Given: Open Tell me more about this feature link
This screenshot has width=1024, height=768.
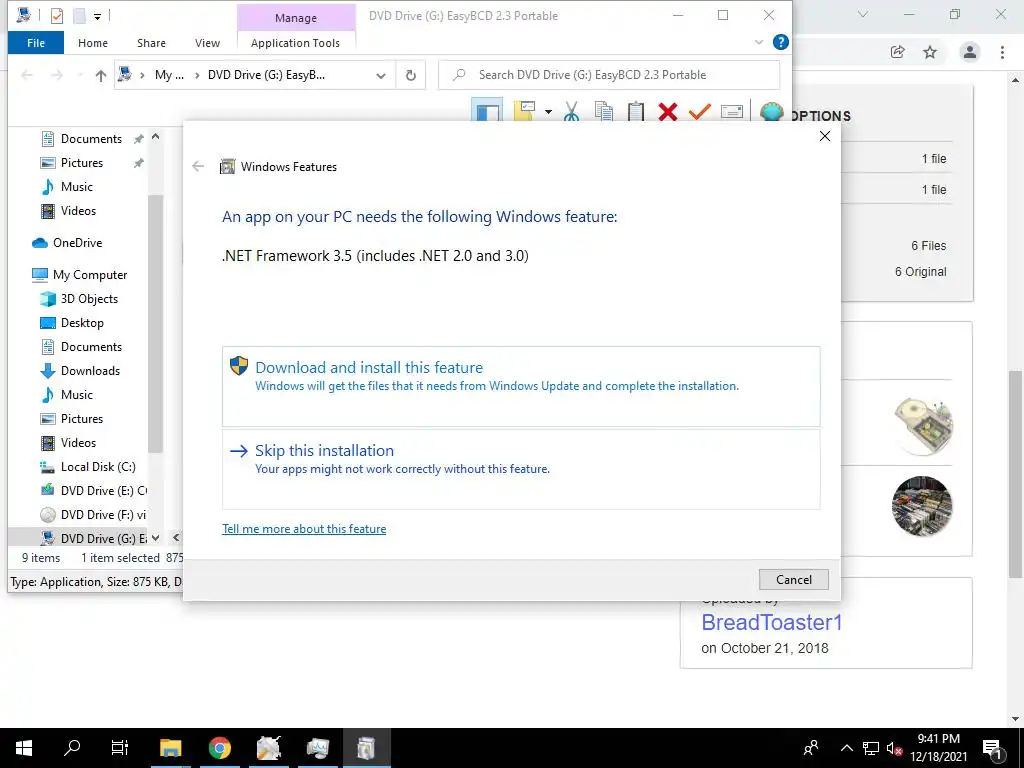Looking at the screenshot, I should [x=304, y=529].
